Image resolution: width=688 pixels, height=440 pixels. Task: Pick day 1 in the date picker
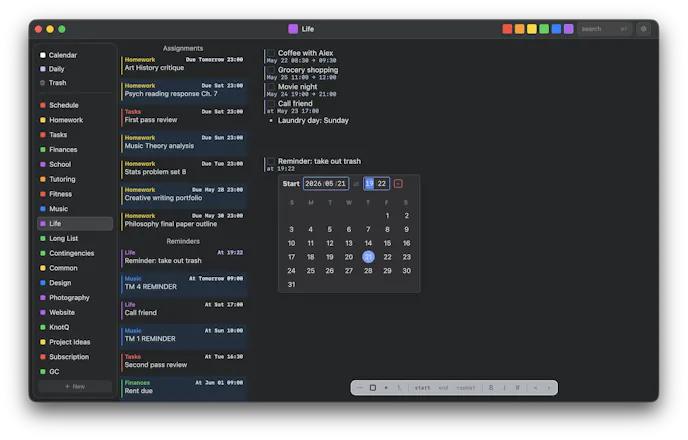[x=387, y=216]
